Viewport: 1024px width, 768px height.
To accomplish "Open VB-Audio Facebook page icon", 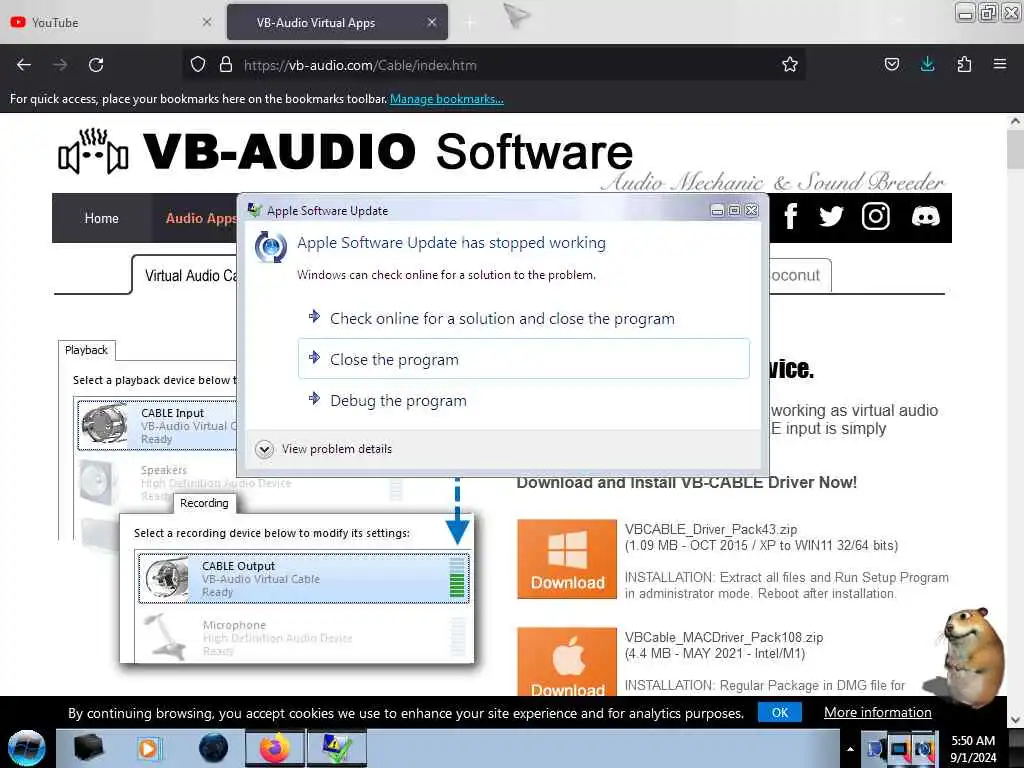I will pos(791,216).
